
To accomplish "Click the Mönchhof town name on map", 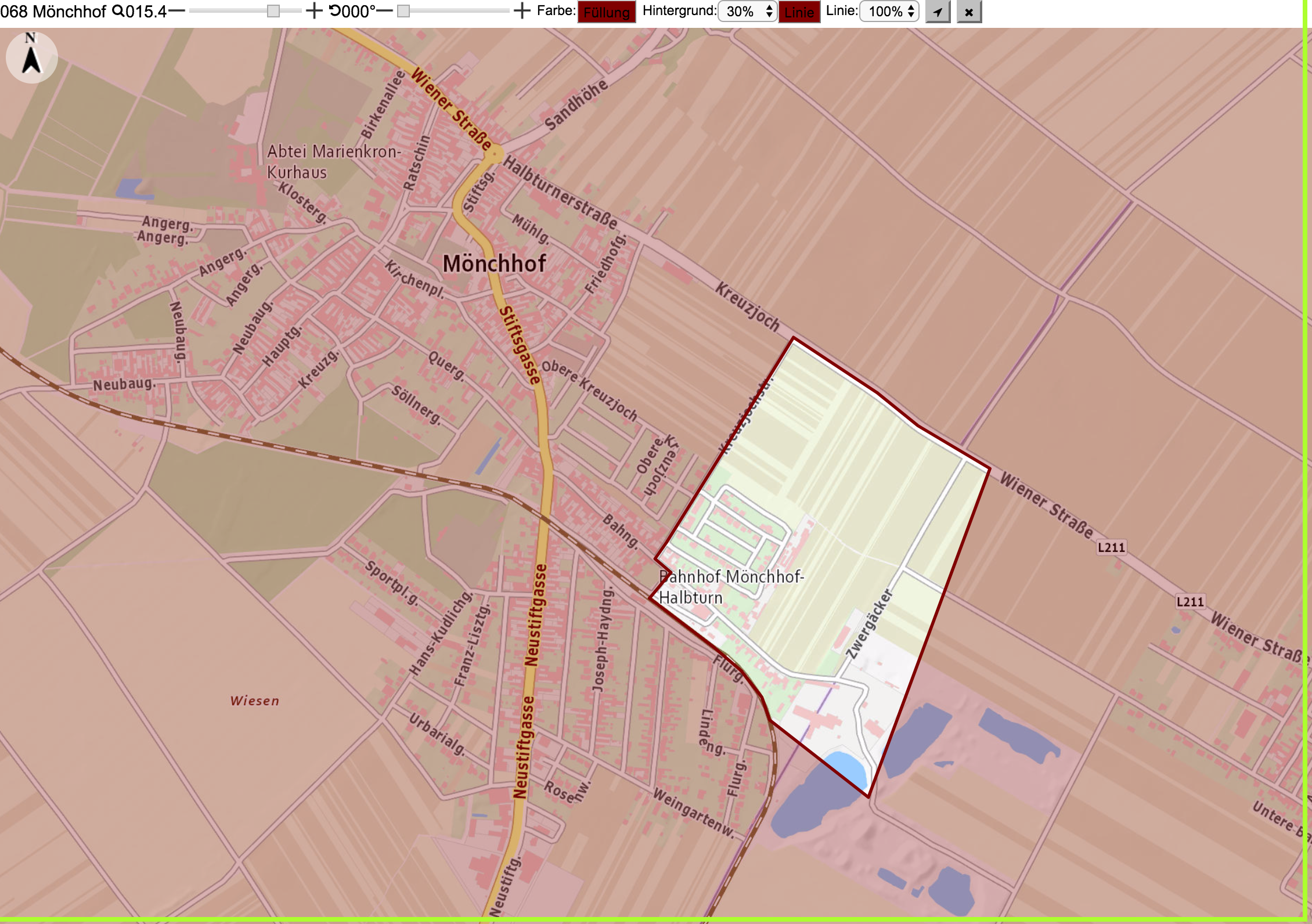I will [494, 264].
